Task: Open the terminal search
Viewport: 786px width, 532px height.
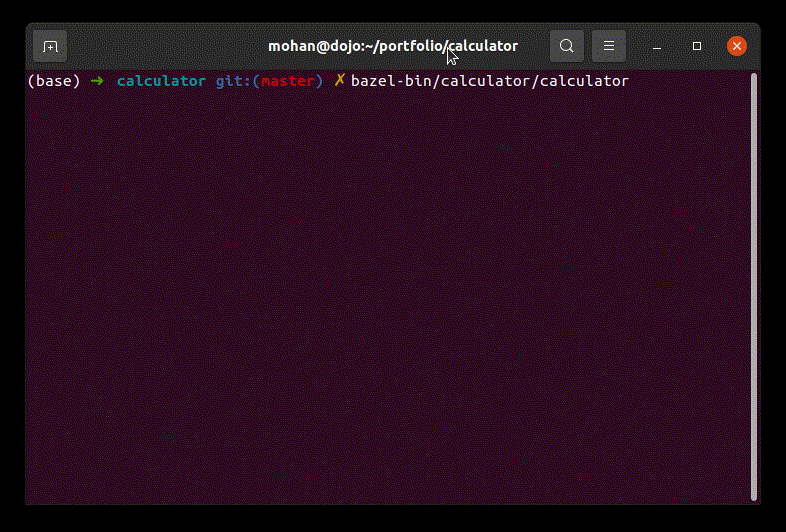Action: (566, 46)
